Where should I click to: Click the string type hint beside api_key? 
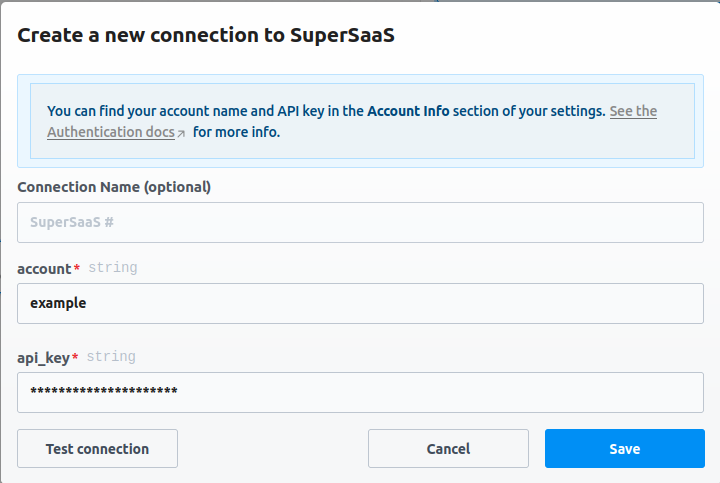pyautogui.click(x=111, y=357)
